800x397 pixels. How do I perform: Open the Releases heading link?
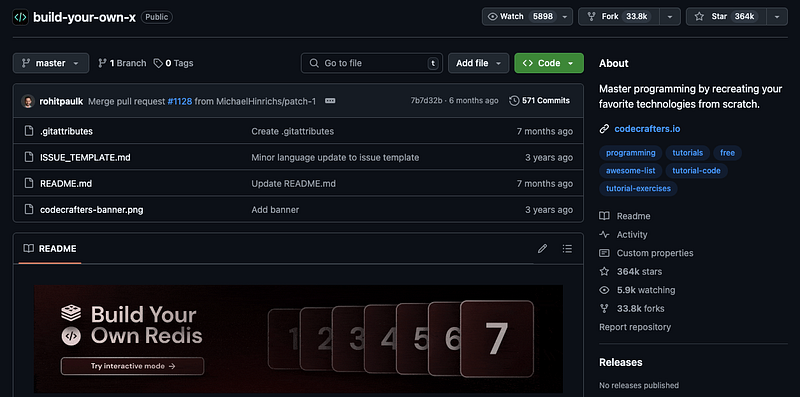click(620, 362)
